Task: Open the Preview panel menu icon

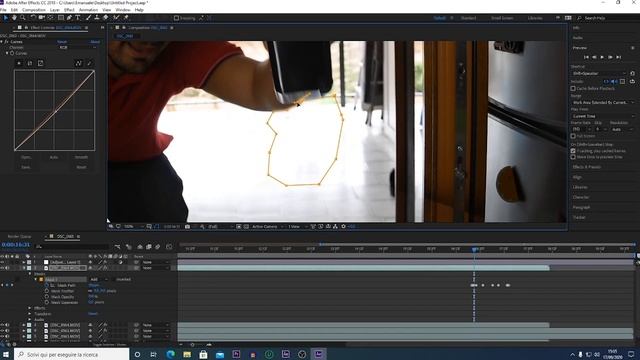Action: click(633, 48)
